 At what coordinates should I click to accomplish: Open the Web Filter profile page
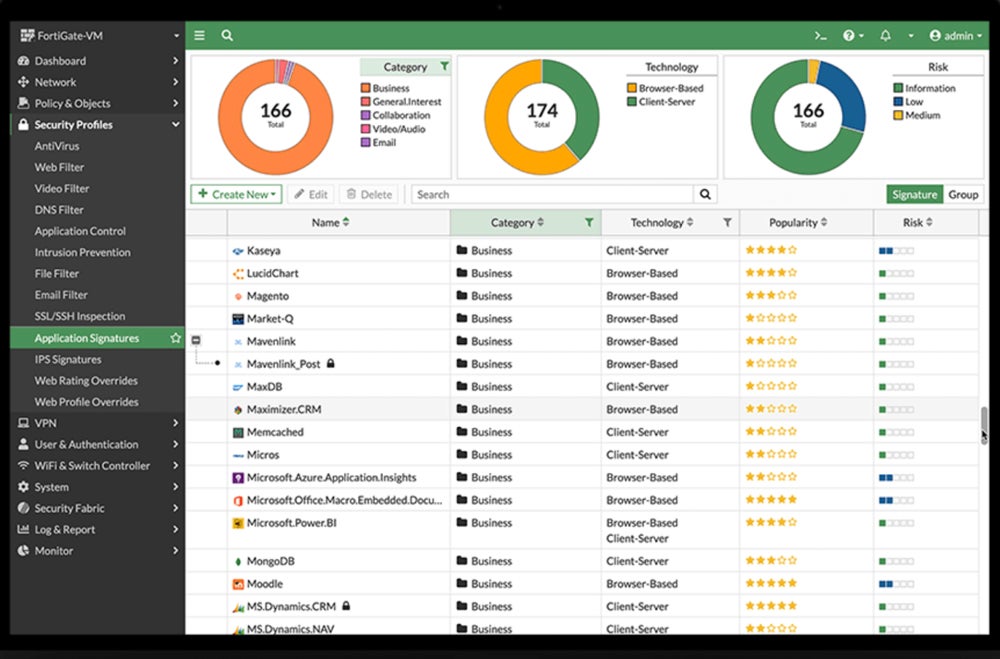pos(60,168)
